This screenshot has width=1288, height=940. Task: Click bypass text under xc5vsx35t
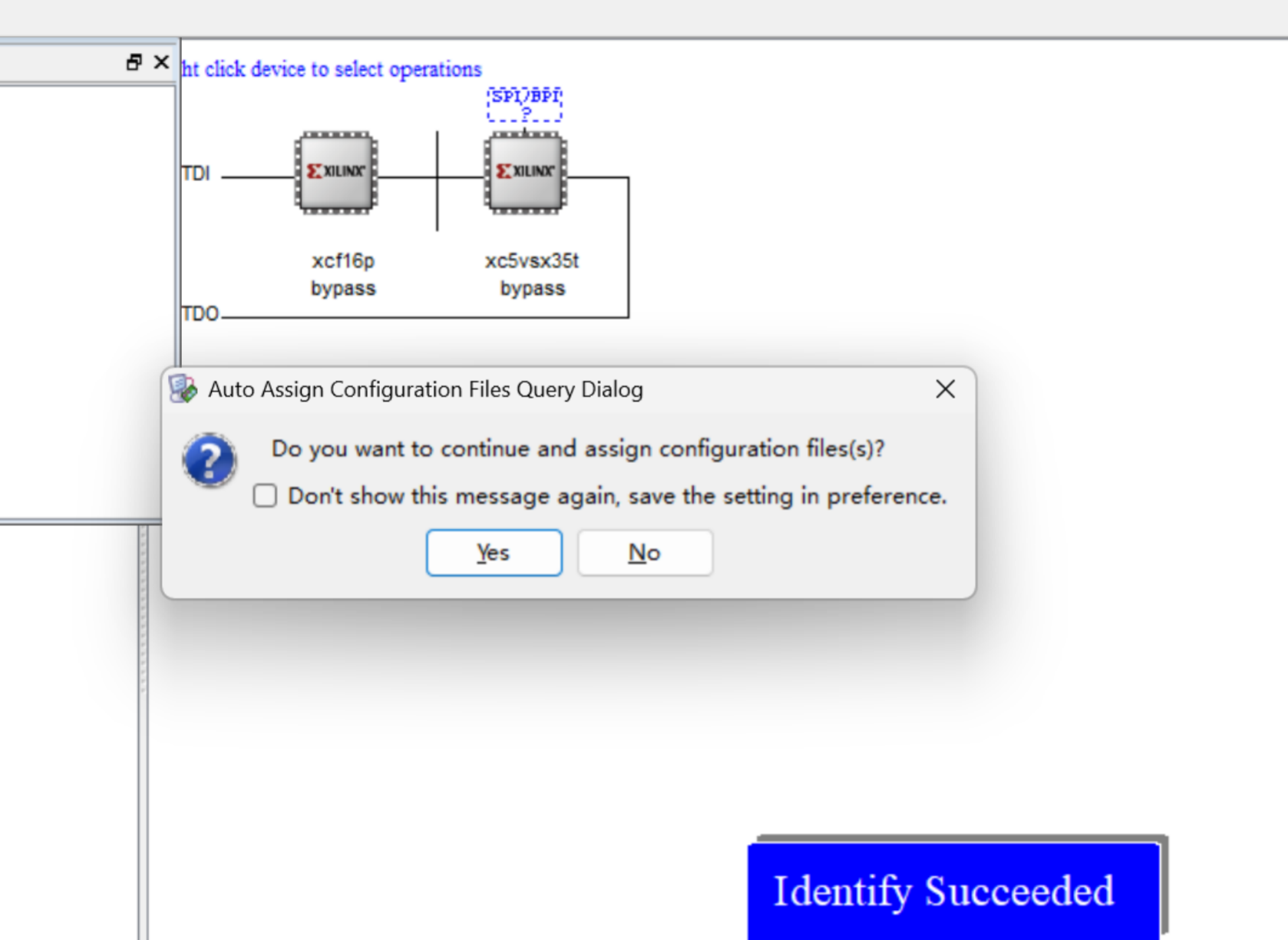tap(533, 288)
